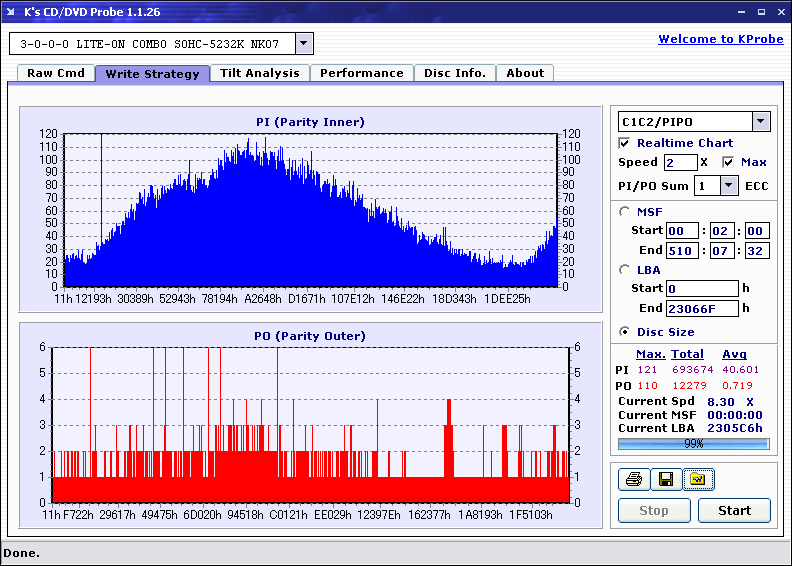Uncheck the Max speed checkbox
The image size is (792, 566).
pos(728,162)
